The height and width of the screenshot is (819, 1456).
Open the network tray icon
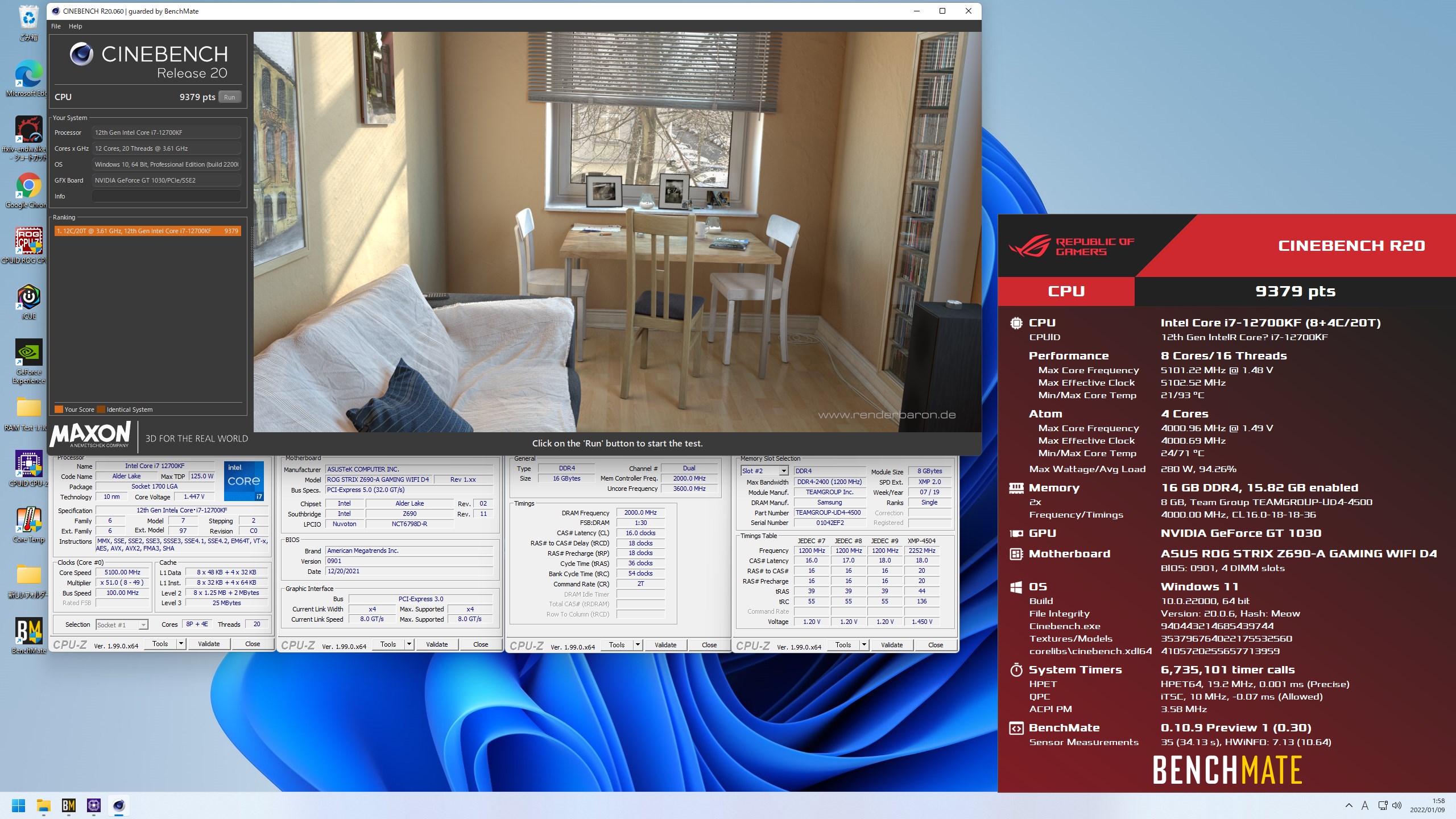(1383, 805)
